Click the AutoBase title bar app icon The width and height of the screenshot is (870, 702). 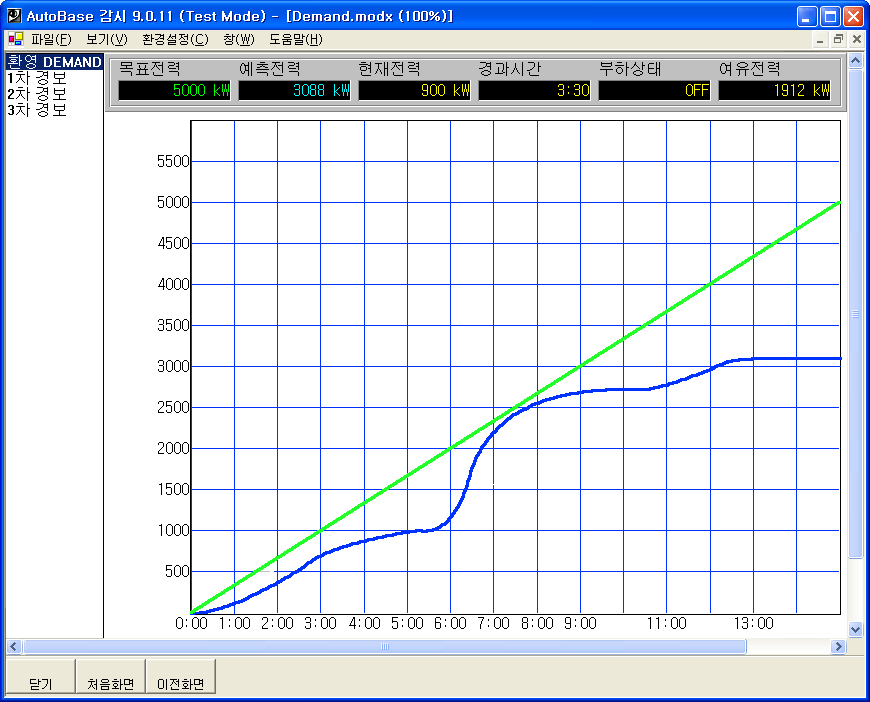pyautogui.click(x=14, y=16)
